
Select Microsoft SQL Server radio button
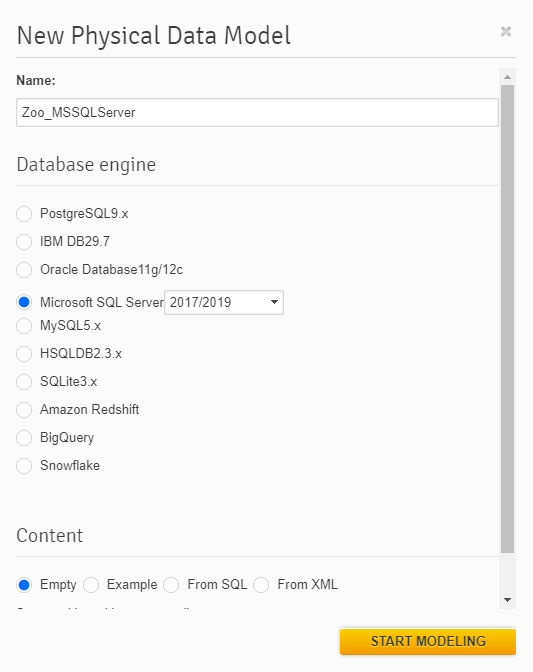(24, 302)
